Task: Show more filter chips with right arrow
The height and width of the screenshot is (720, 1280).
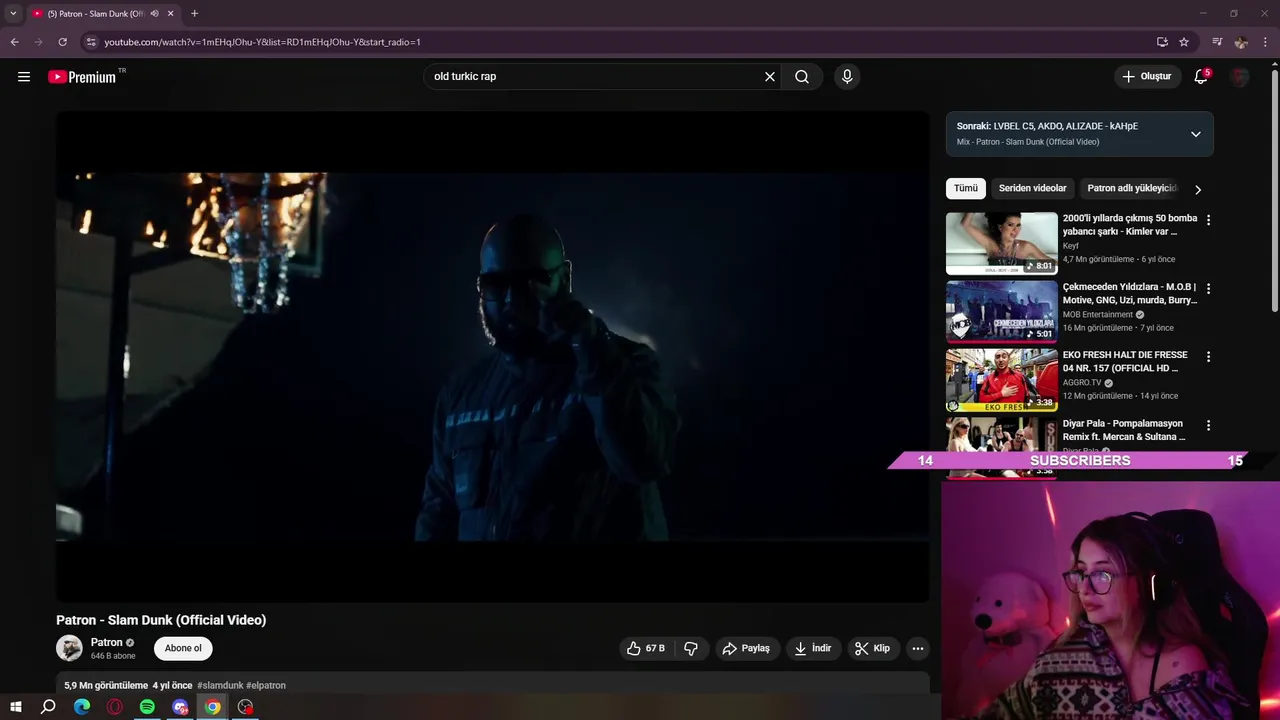Action: click(x=1198, y=189)
